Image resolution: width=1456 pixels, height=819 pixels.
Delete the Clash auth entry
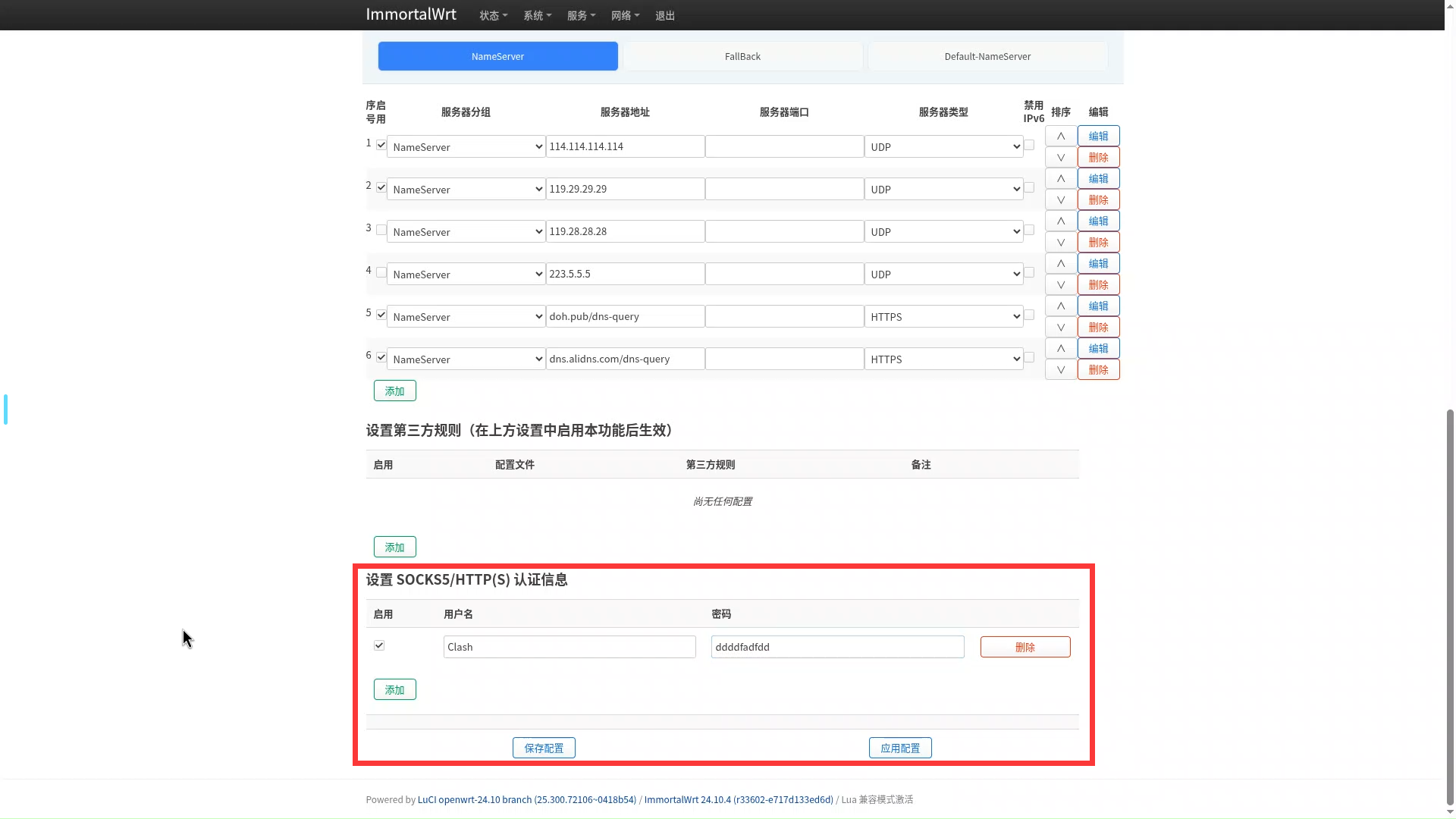coord(1025,647)
